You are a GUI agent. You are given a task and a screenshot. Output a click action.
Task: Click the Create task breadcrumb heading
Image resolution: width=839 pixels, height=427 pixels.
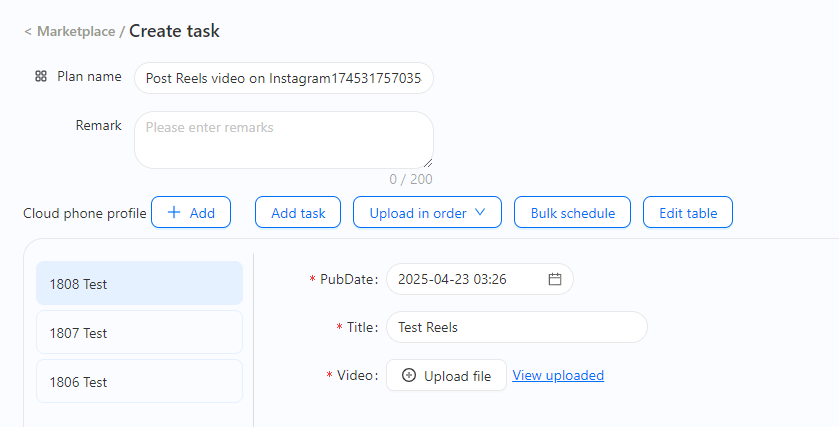tap(174, 31)
